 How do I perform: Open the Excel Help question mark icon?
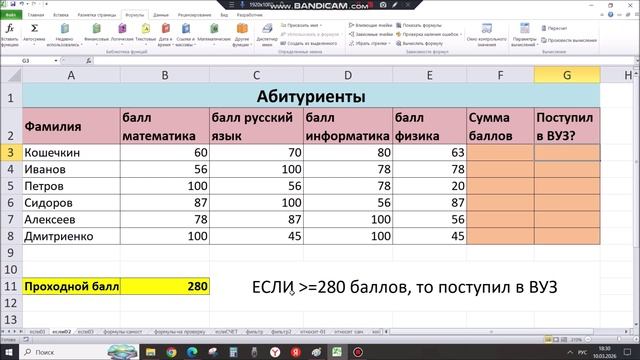(611, 15)
